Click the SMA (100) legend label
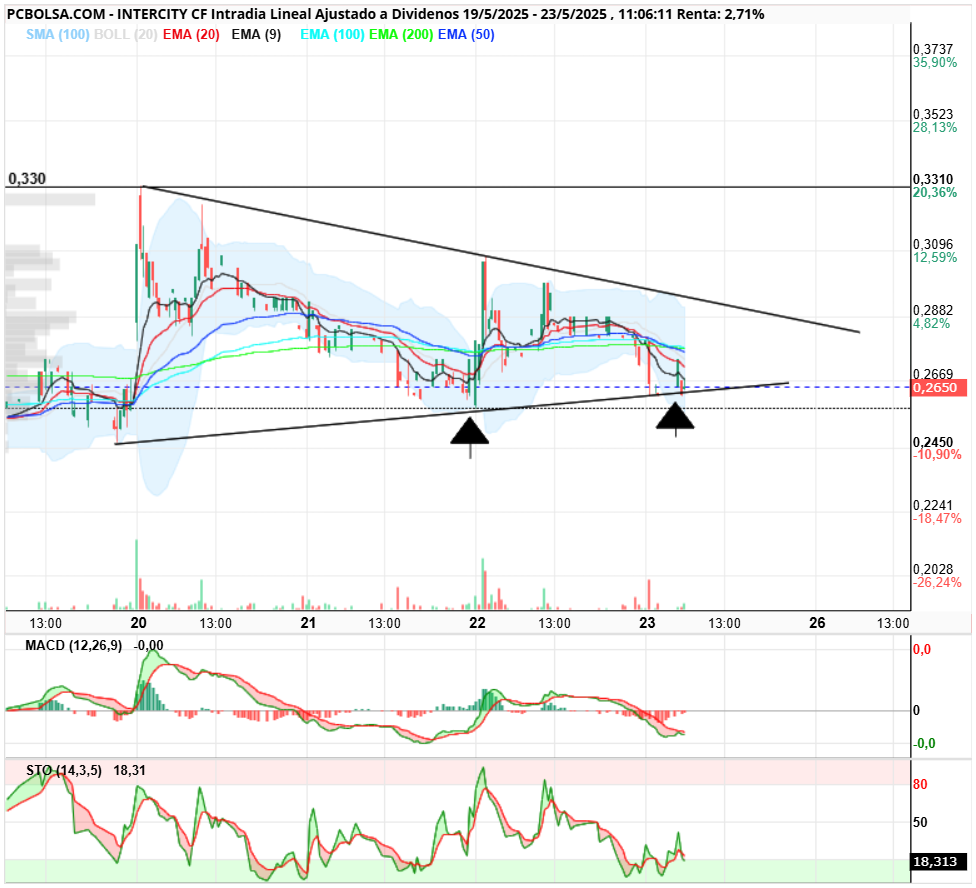The height and width of the screenshot is (888, 976). [58, 35]
